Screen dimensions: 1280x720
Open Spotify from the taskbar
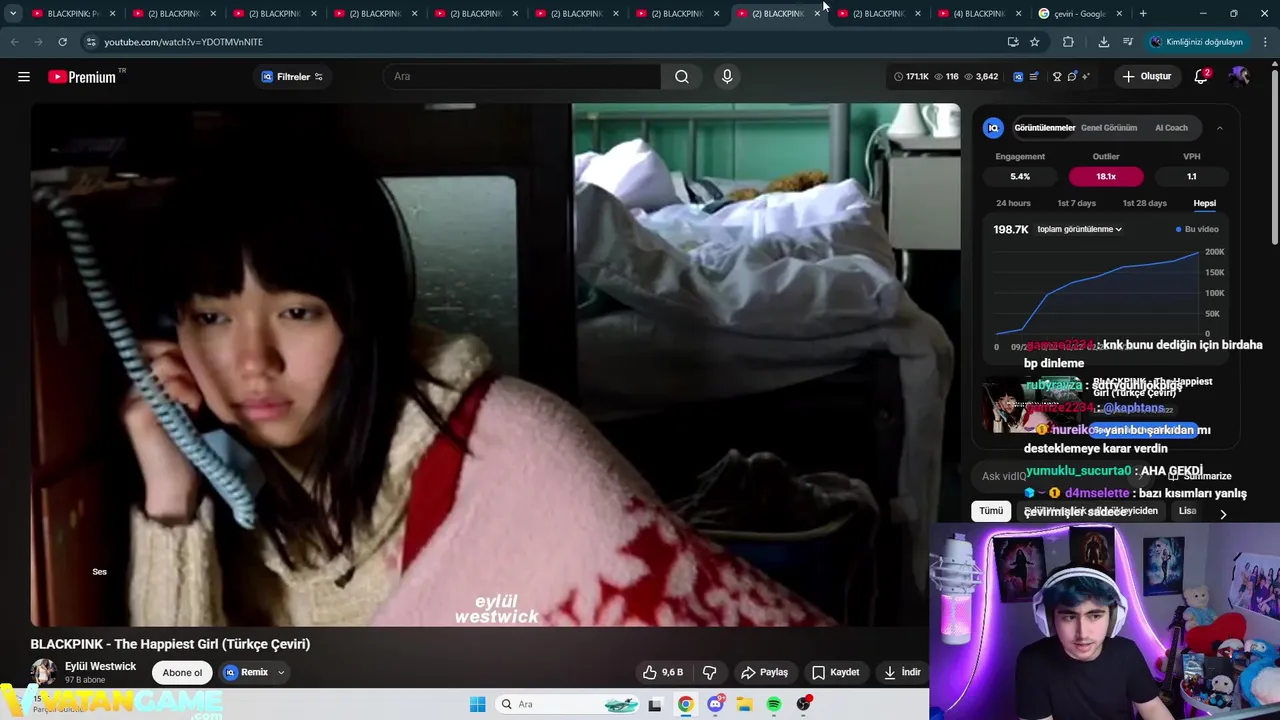point(774,704)
